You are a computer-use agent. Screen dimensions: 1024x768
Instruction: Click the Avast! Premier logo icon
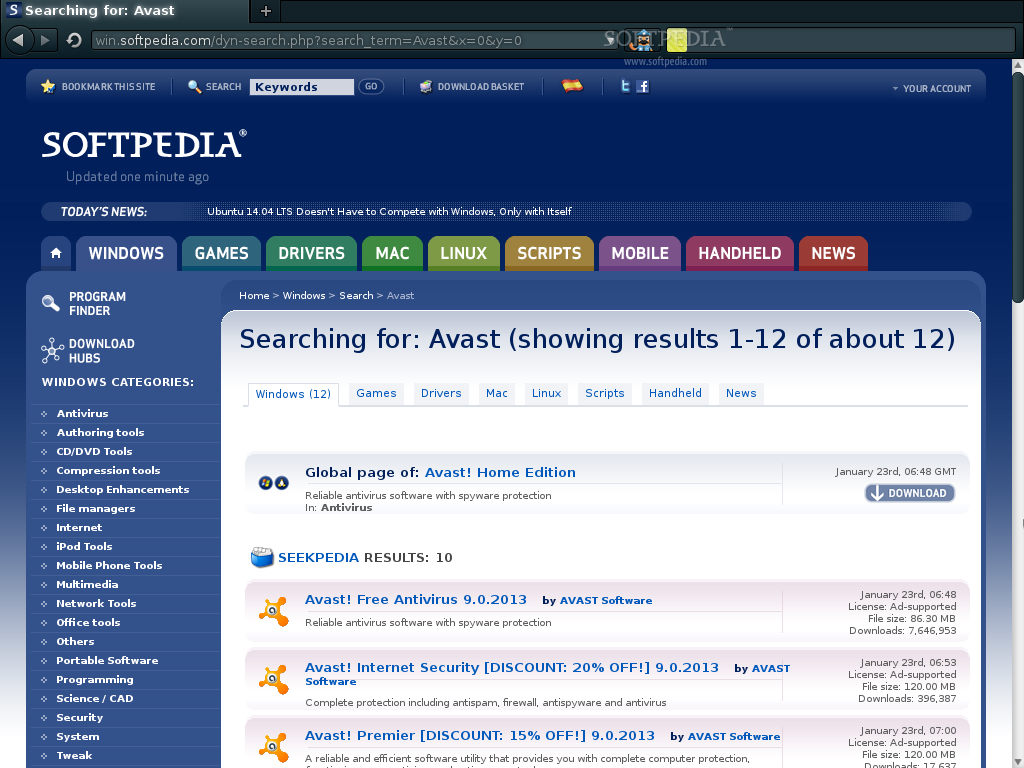[x=274, y=747]
